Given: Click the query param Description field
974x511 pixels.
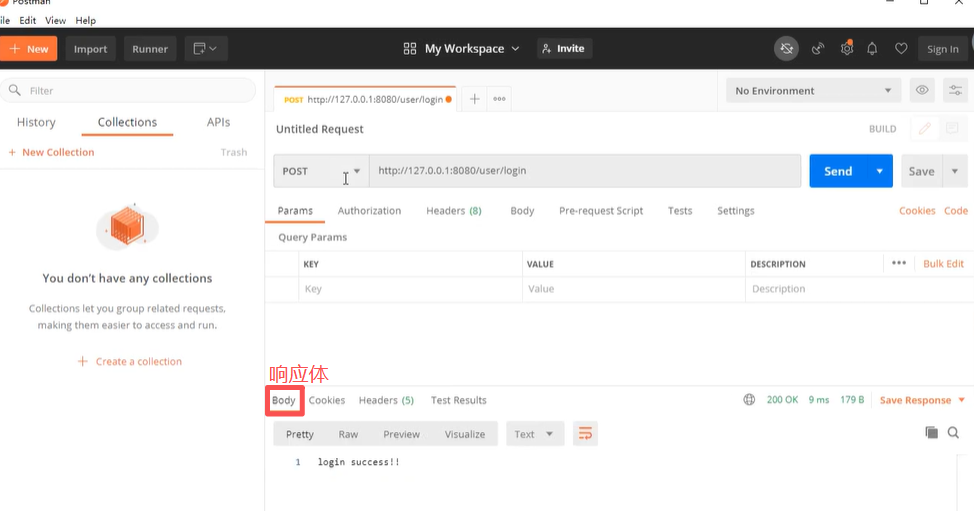Looking at the screenshot, I should point(859,289).
